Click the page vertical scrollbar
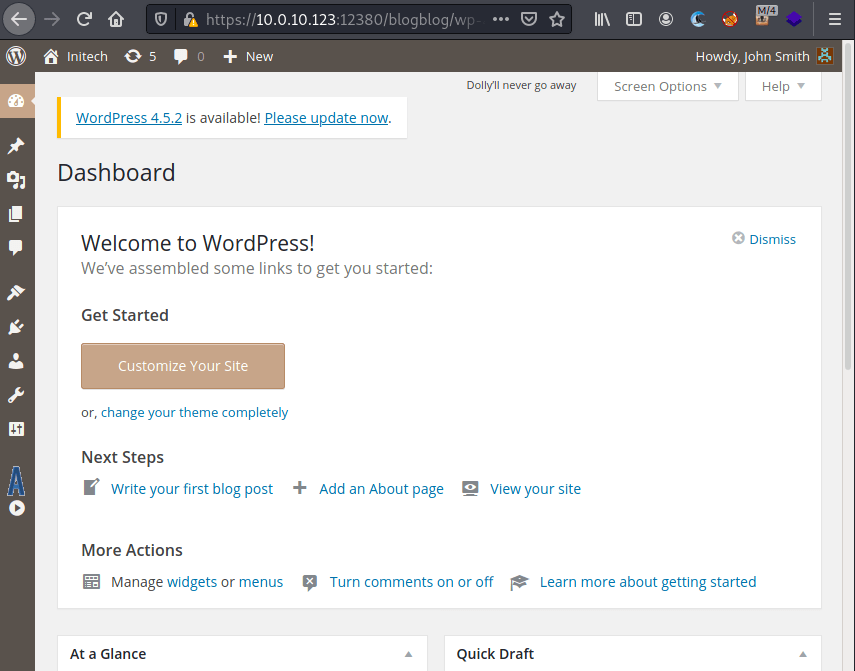This screenshot has width=855, height=671. coord(848,205)
